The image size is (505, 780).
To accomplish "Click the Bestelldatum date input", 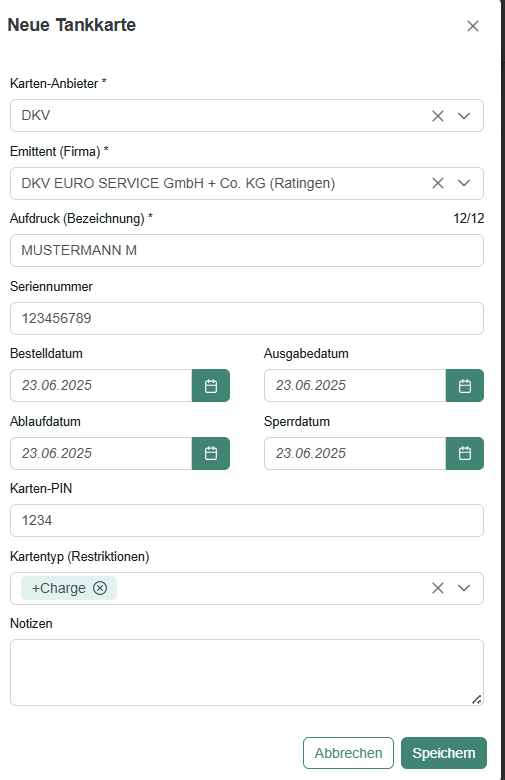I will 101,386.
